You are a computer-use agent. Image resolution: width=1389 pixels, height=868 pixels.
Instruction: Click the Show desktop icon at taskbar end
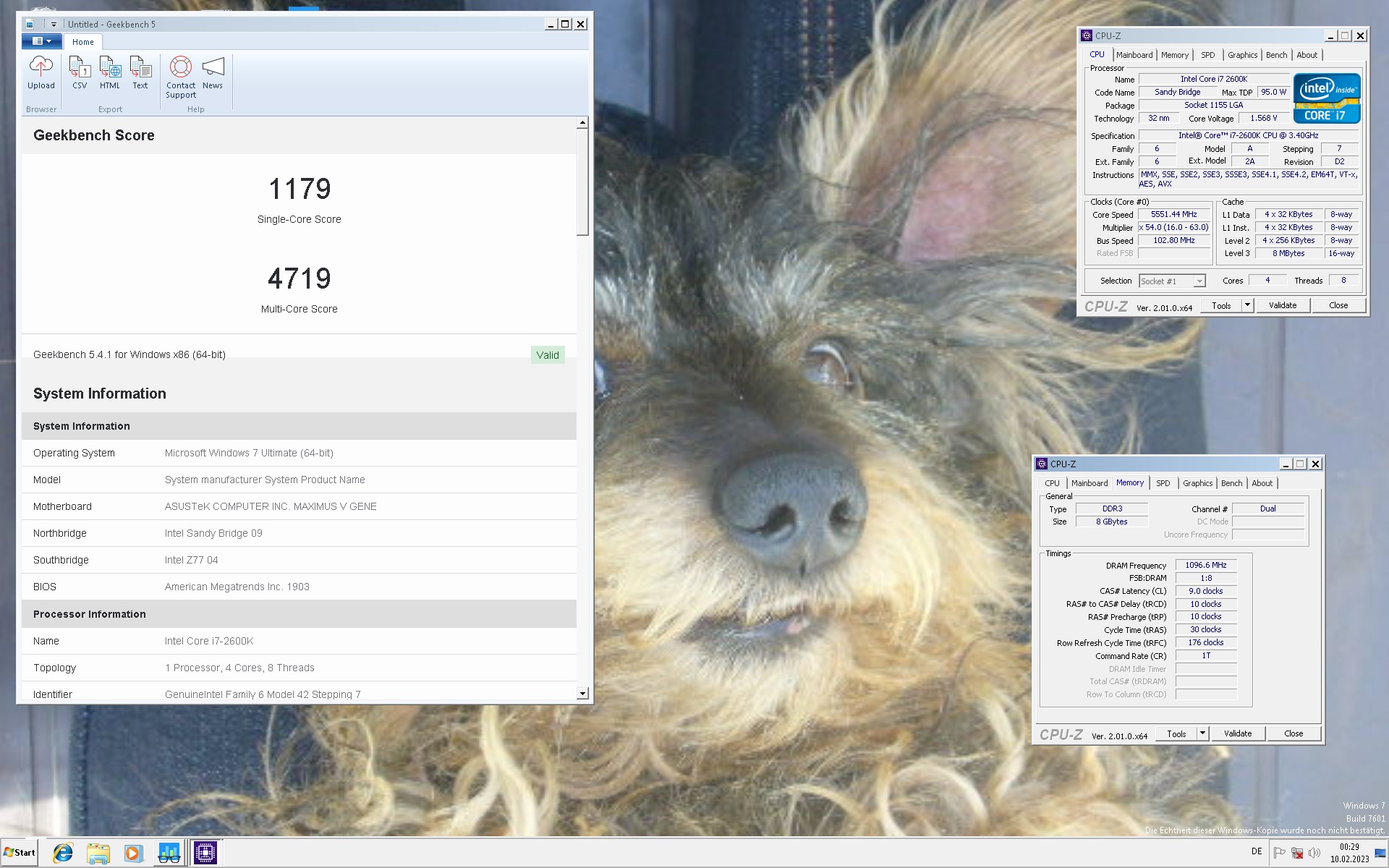tap(1380, 854)
